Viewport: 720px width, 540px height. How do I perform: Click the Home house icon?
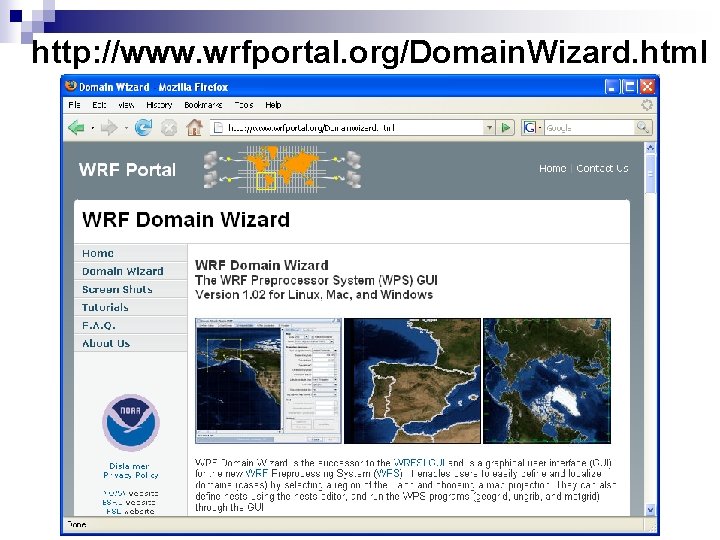pyautogui.click(x=194, y=127)
